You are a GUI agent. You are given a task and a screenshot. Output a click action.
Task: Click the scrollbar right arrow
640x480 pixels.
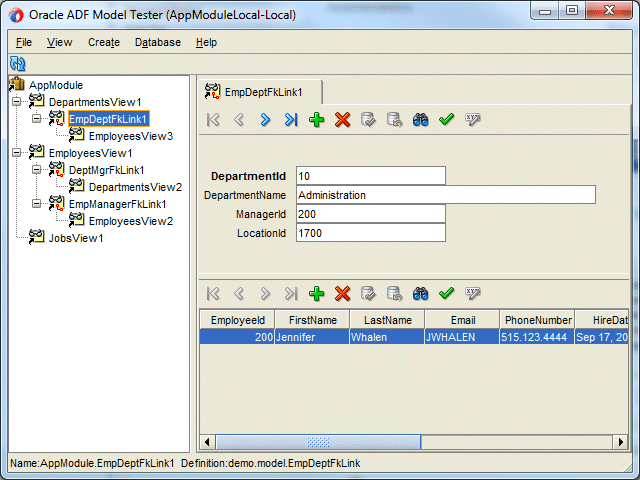pyautogui.click(x=620, y=442)
